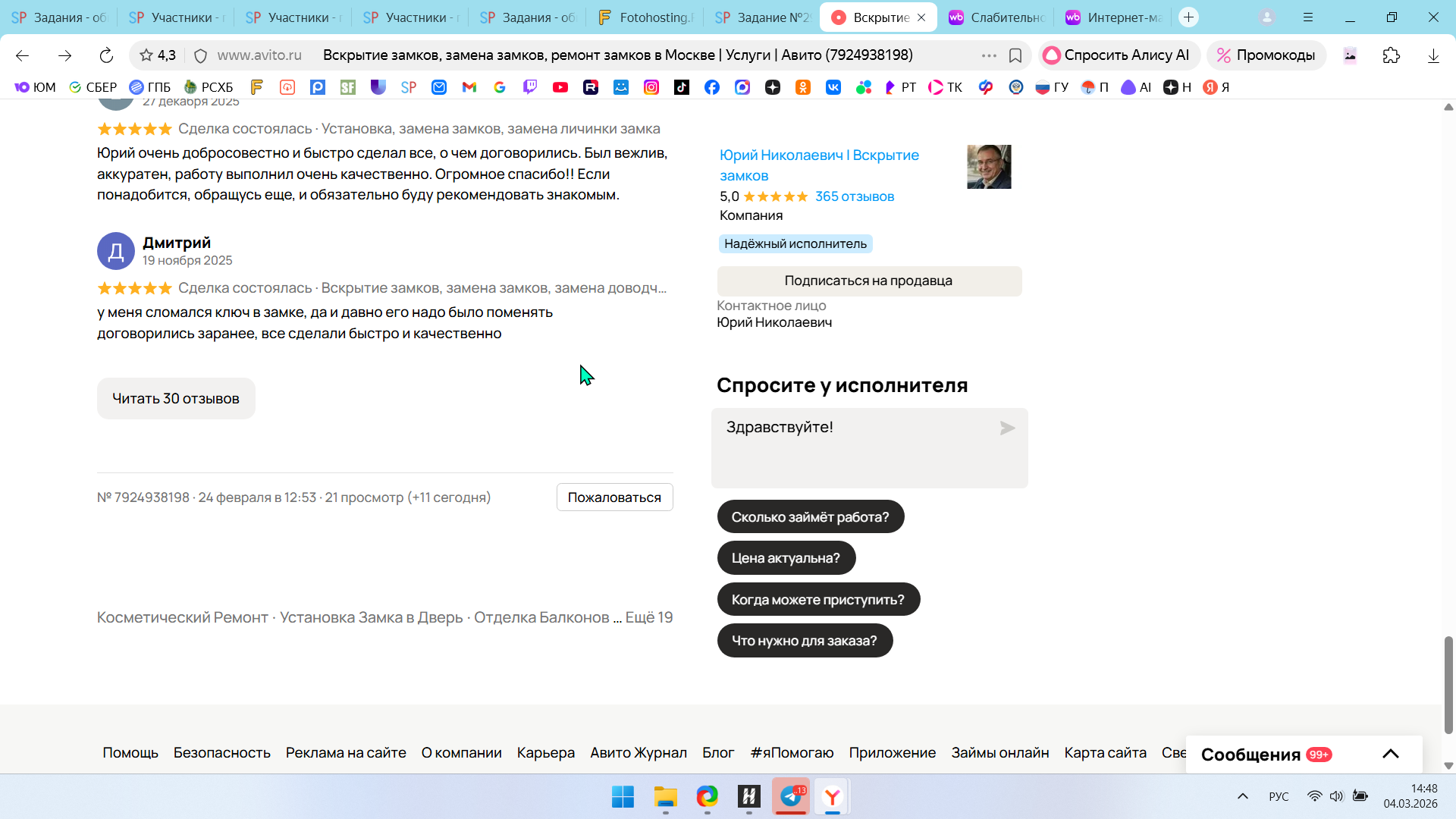Open downloads arrow icon in toolbar
The image size is (1456, 819).
[x=1432, y=55]
